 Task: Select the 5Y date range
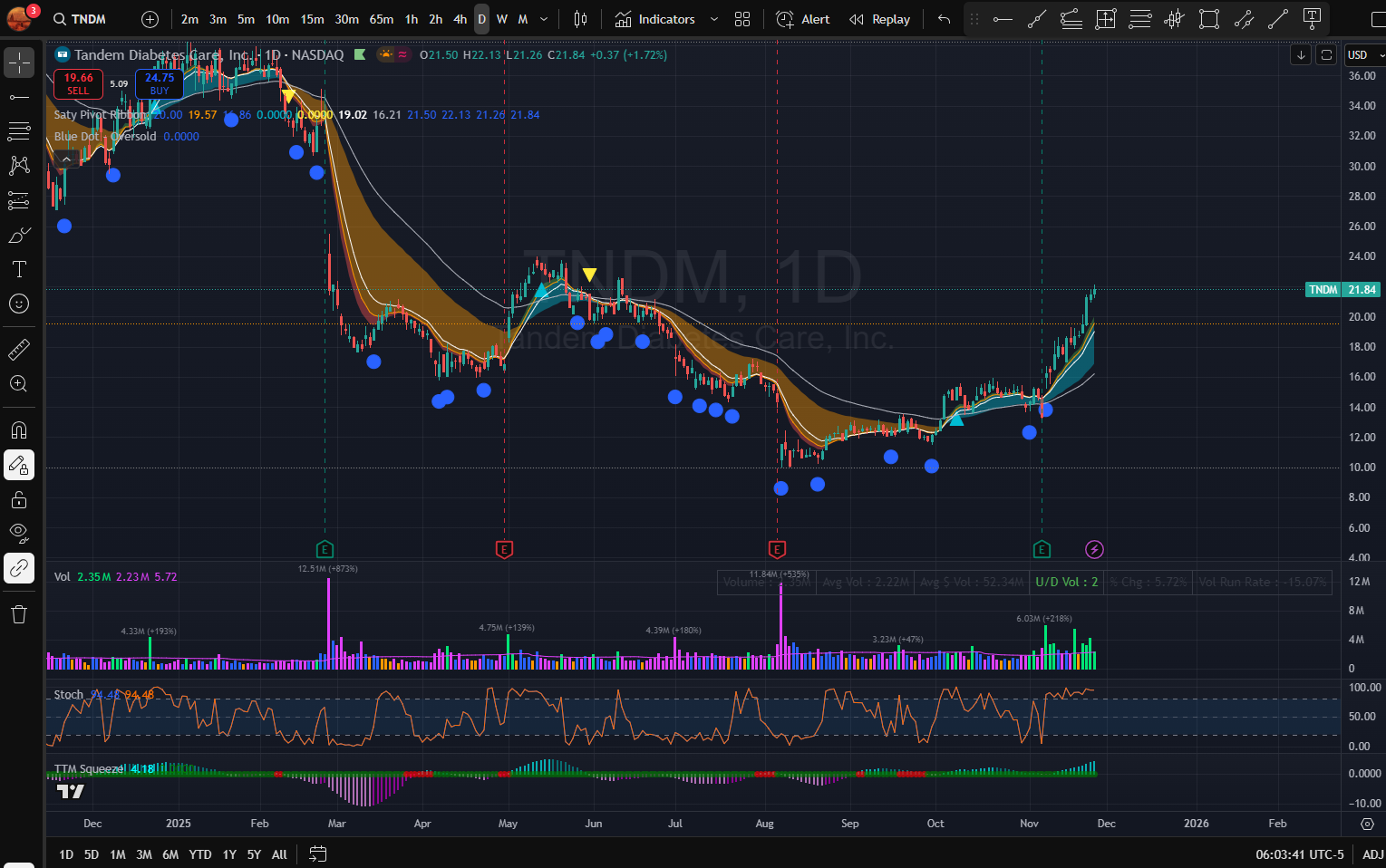[x=254, y=854]
